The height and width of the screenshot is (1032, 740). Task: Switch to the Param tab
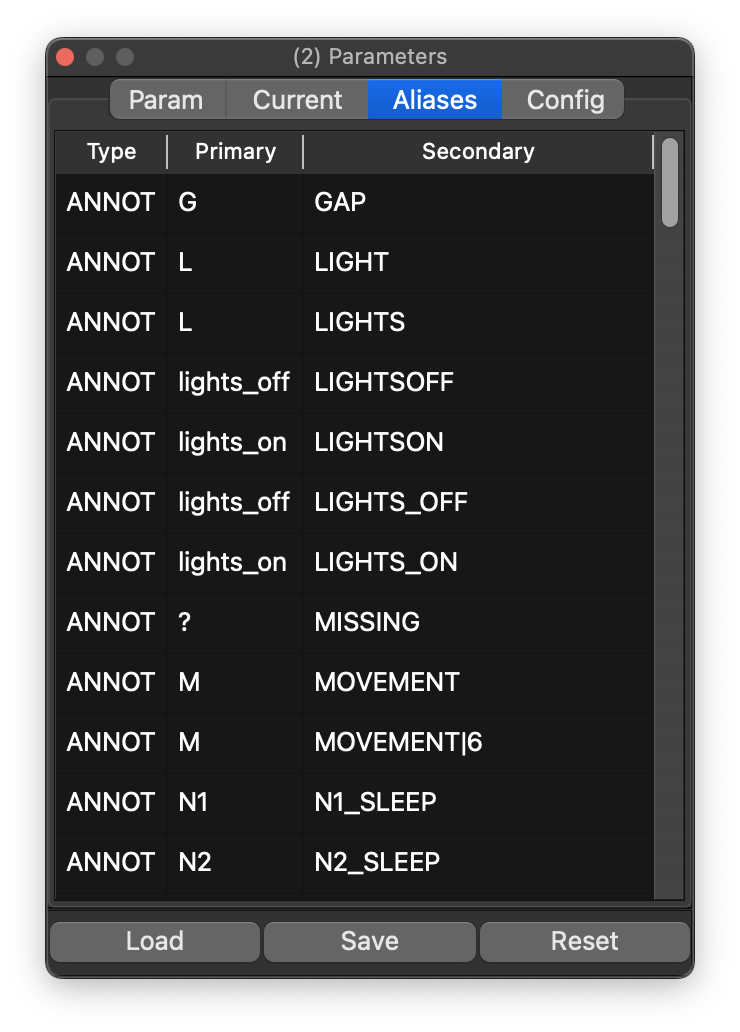point(166,100)
